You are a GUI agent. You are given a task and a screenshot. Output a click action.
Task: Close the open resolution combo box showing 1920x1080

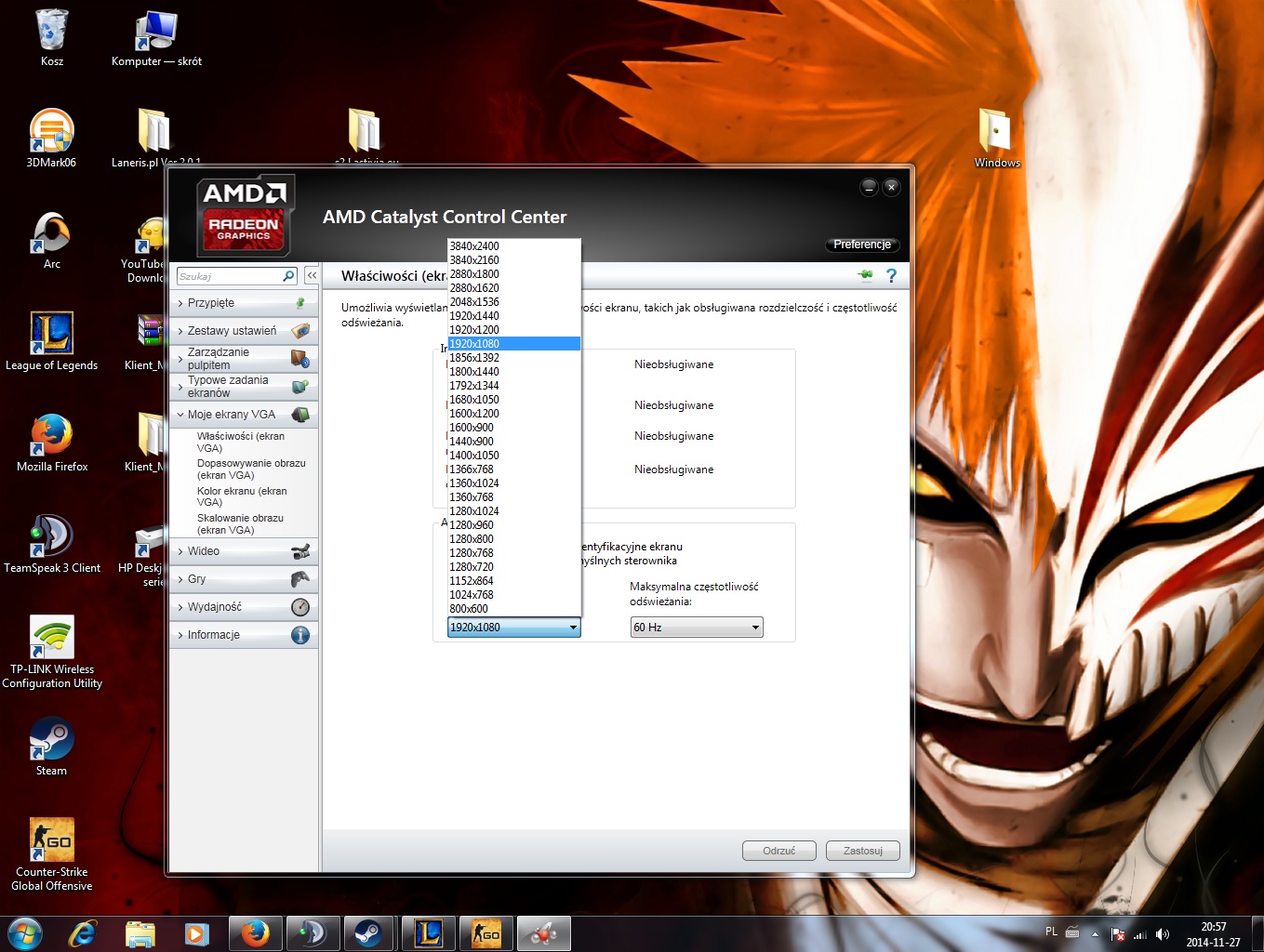point(514,628)
